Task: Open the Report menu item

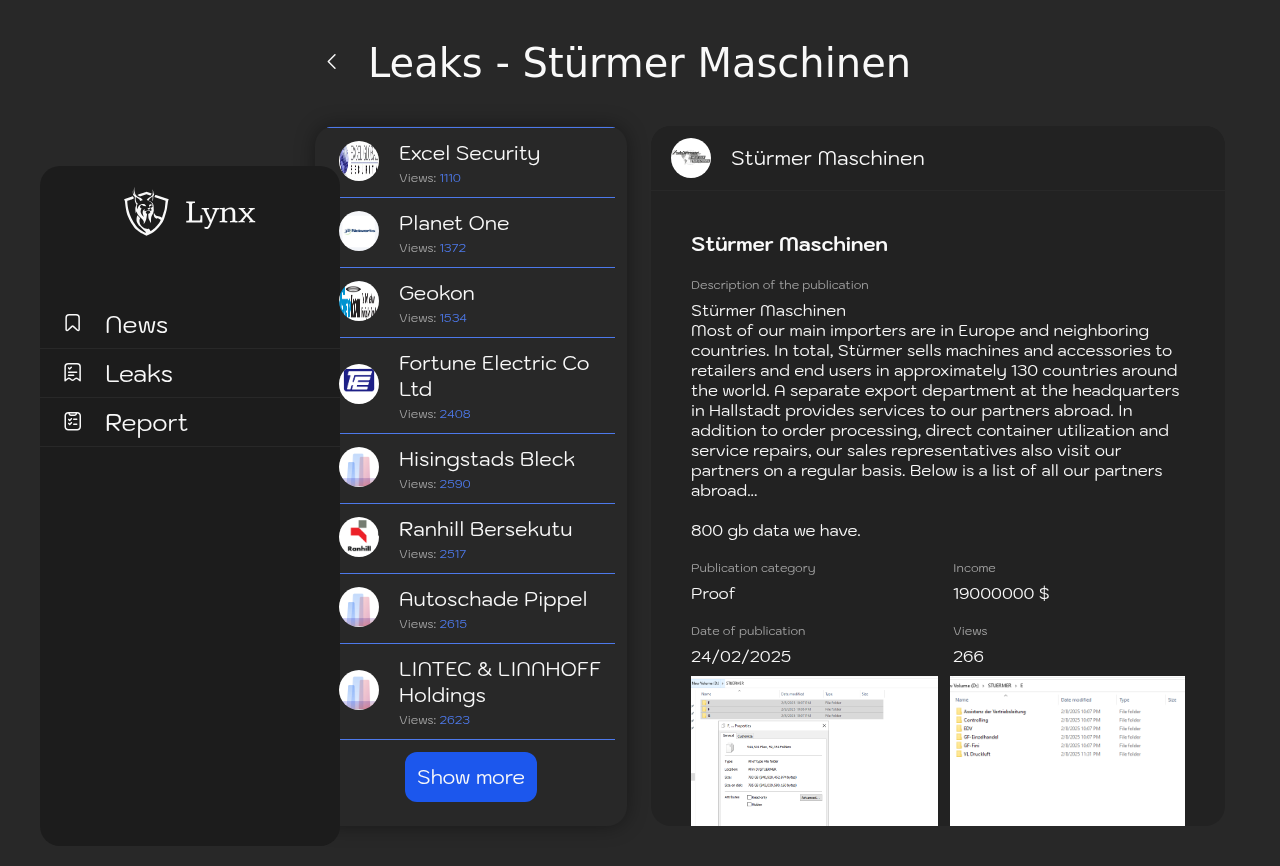Action: pos(190,422)
